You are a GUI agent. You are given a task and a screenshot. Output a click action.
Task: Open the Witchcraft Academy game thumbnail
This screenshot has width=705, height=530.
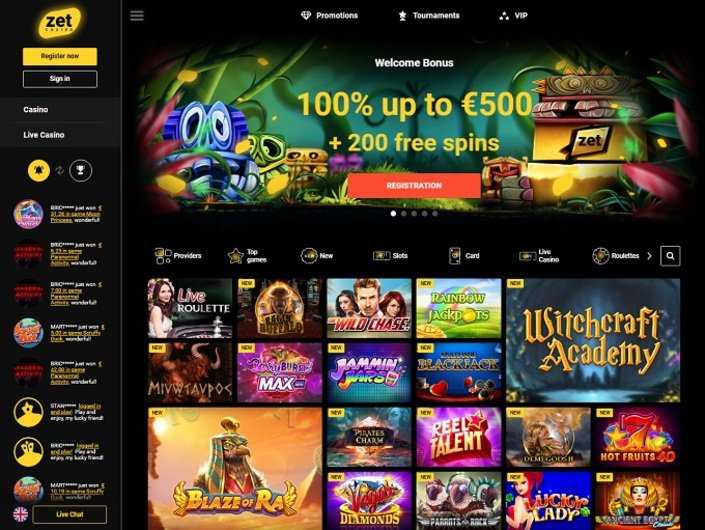coord(593,340)
